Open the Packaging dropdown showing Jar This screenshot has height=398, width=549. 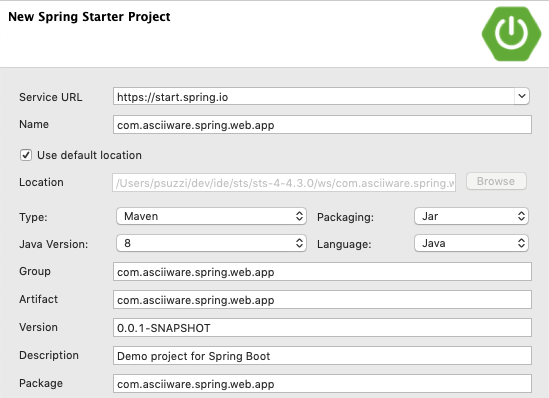tap(471, 216)
